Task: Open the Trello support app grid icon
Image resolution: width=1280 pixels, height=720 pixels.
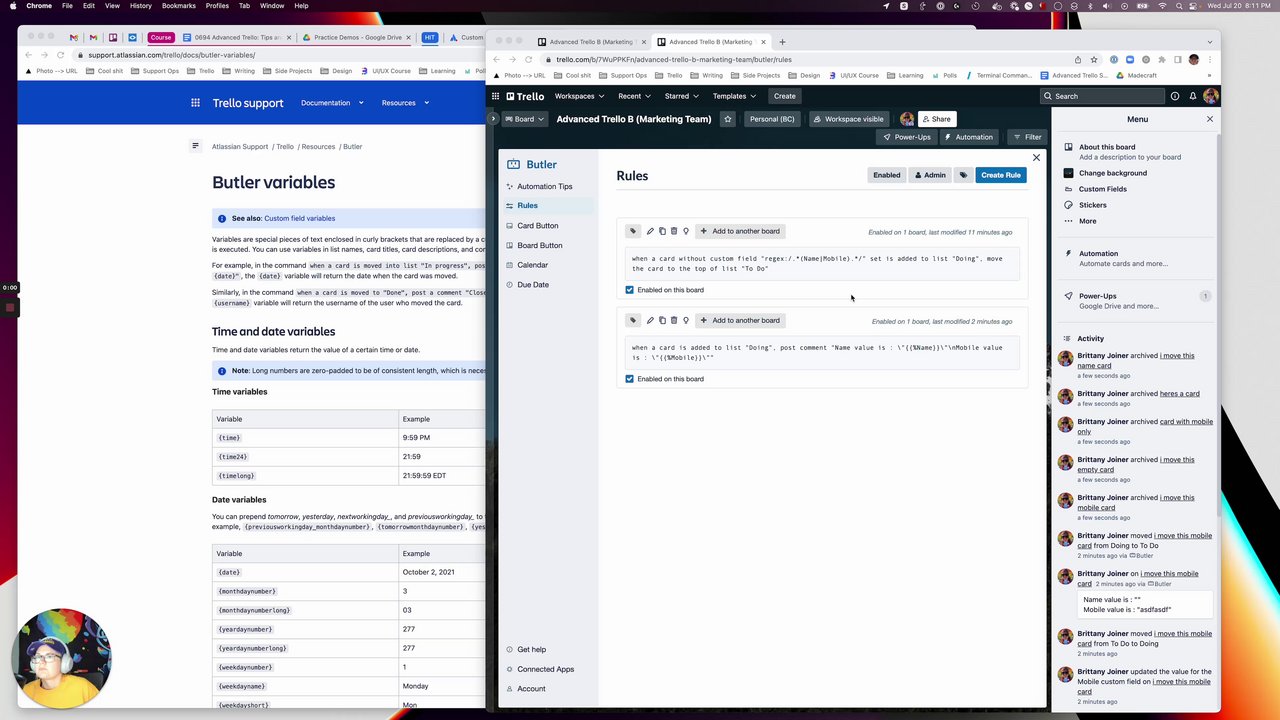Action: point(196,103)
